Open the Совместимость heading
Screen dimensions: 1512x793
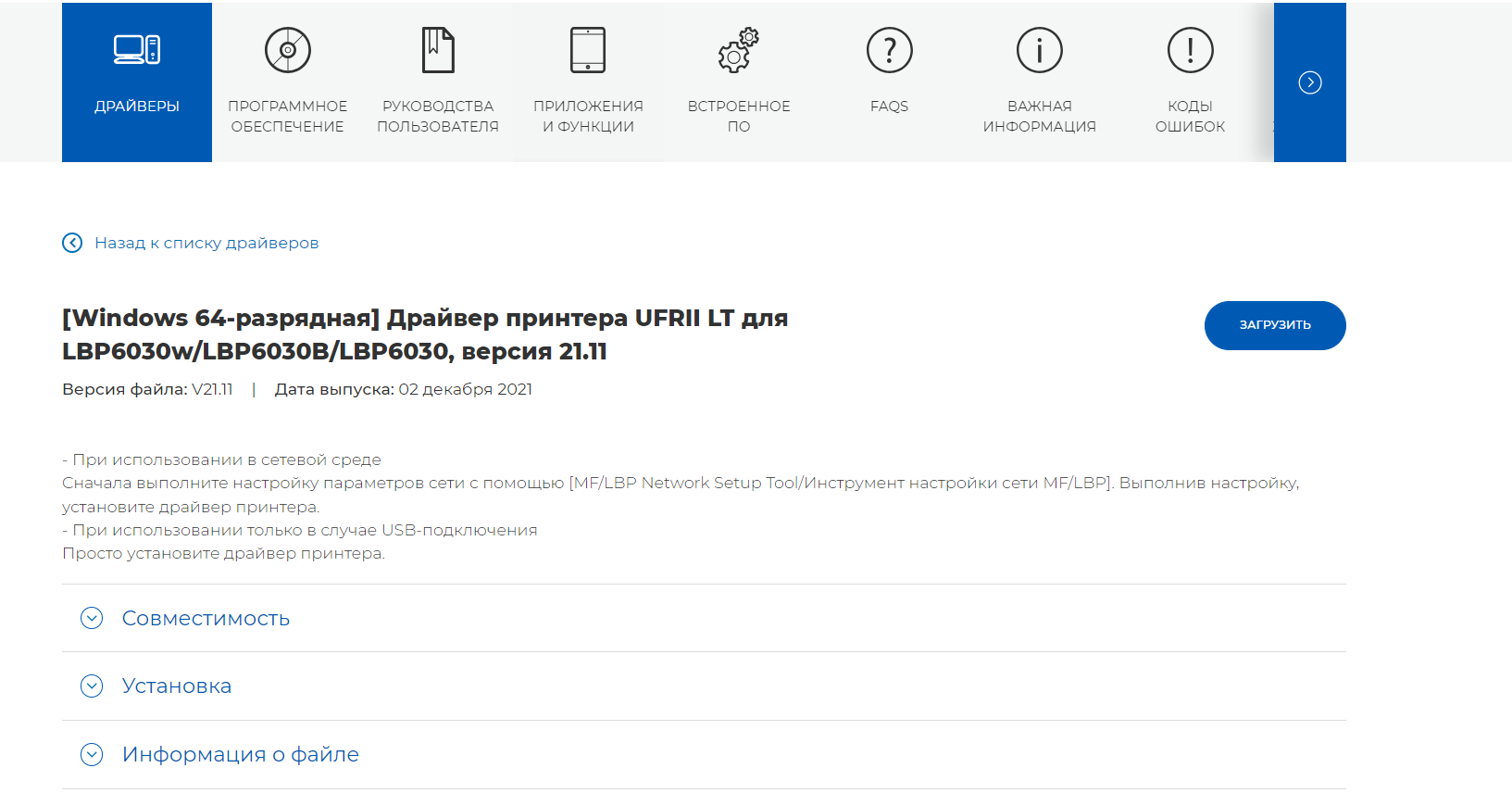[206, 618]
